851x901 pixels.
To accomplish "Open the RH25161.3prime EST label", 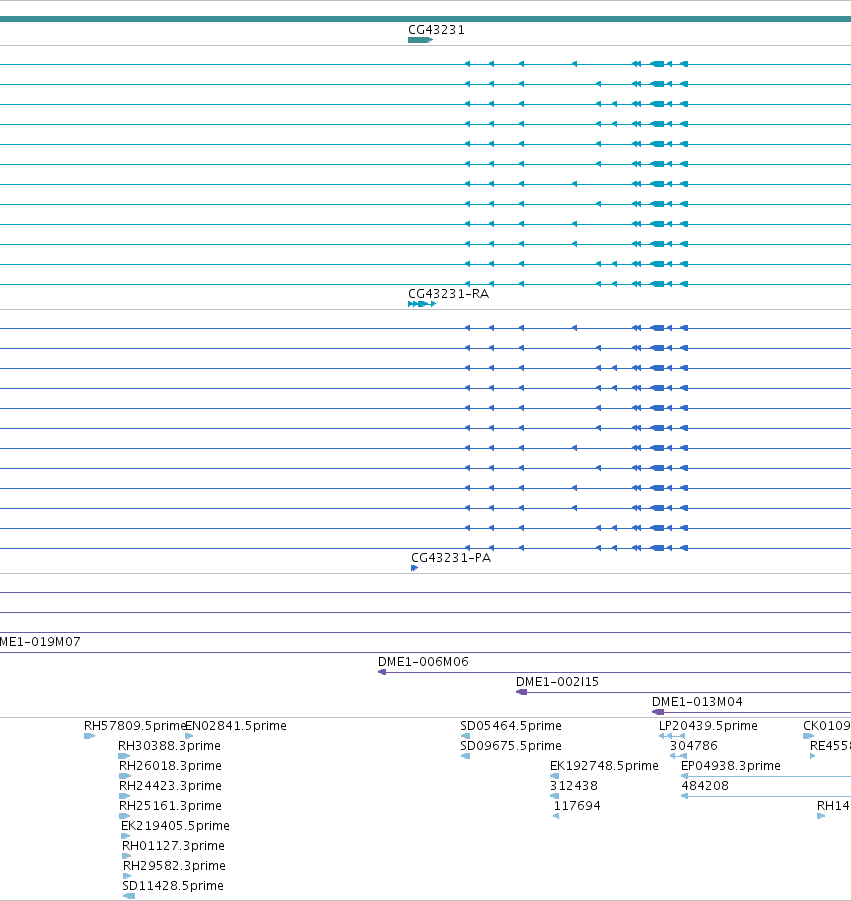I will (170, 806).
